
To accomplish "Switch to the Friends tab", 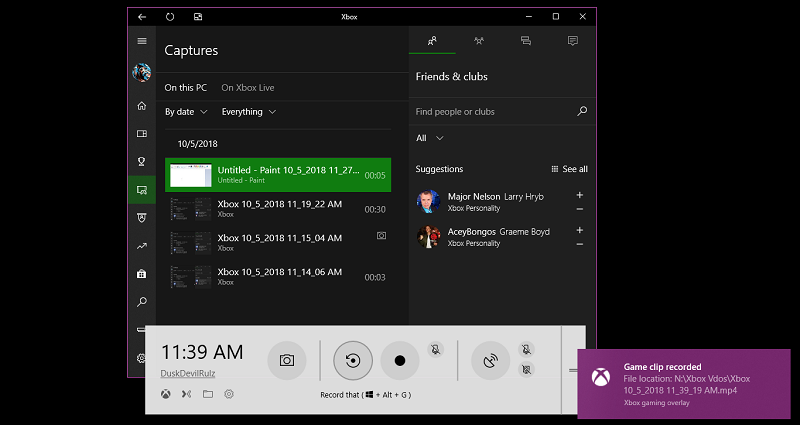I will click(x=432, y=41).
